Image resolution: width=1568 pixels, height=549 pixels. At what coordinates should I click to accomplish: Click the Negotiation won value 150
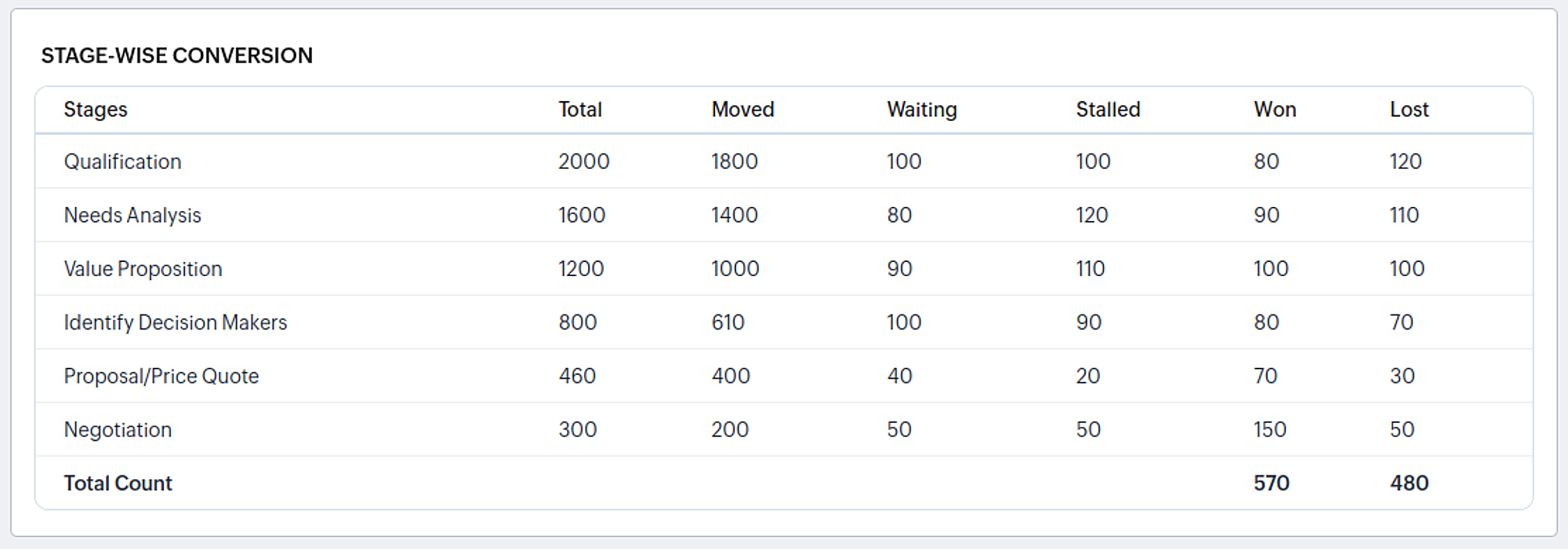click(1270, 430)
